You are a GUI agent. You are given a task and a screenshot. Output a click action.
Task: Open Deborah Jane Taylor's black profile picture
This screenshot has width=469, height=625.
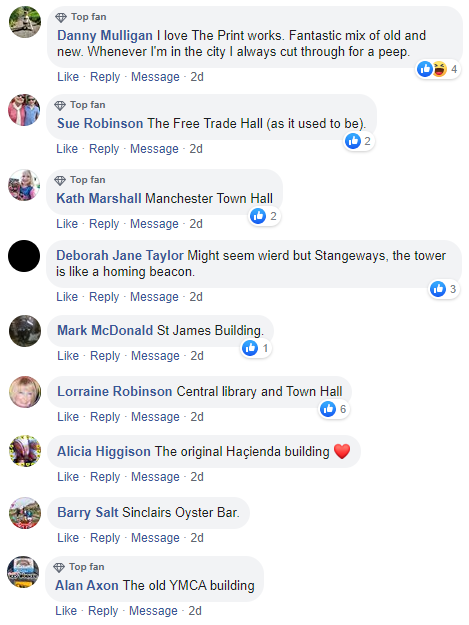(24, 256)
